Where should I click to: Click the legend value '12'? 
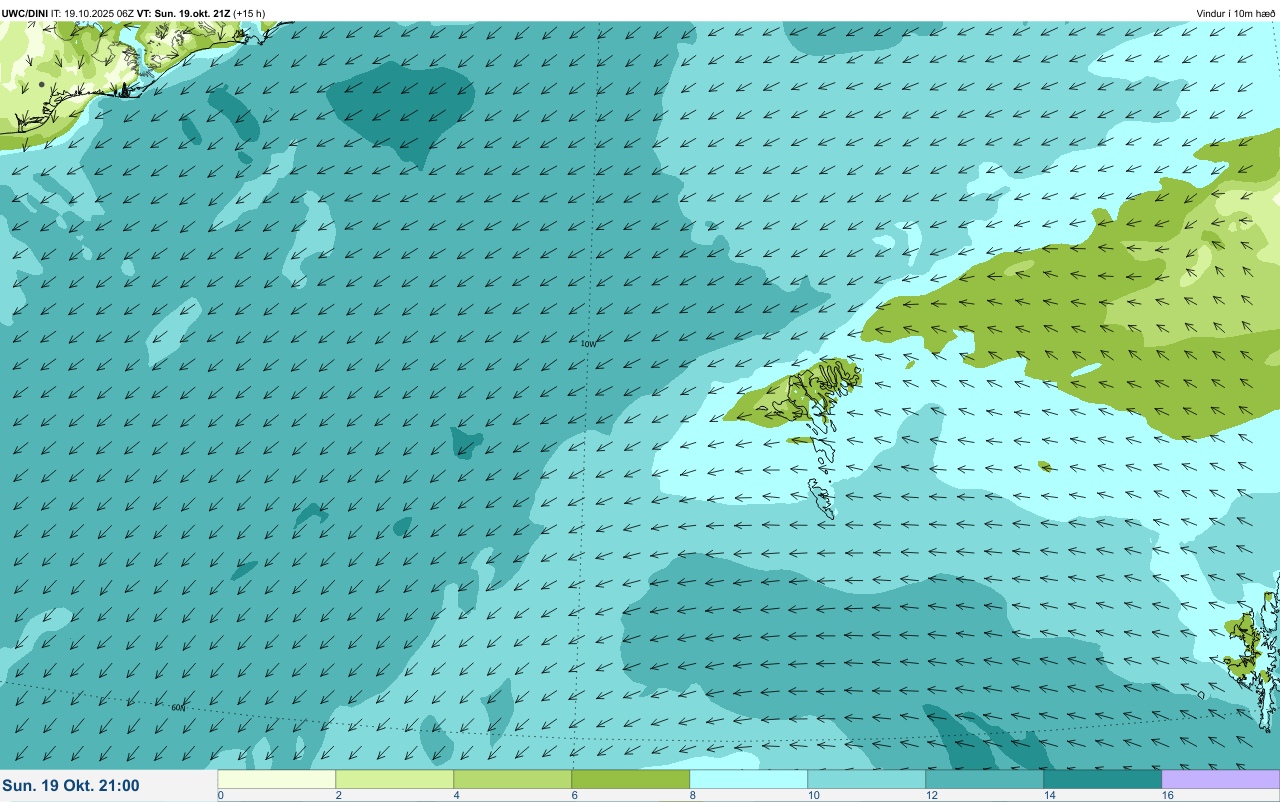[x=932, y=795]
